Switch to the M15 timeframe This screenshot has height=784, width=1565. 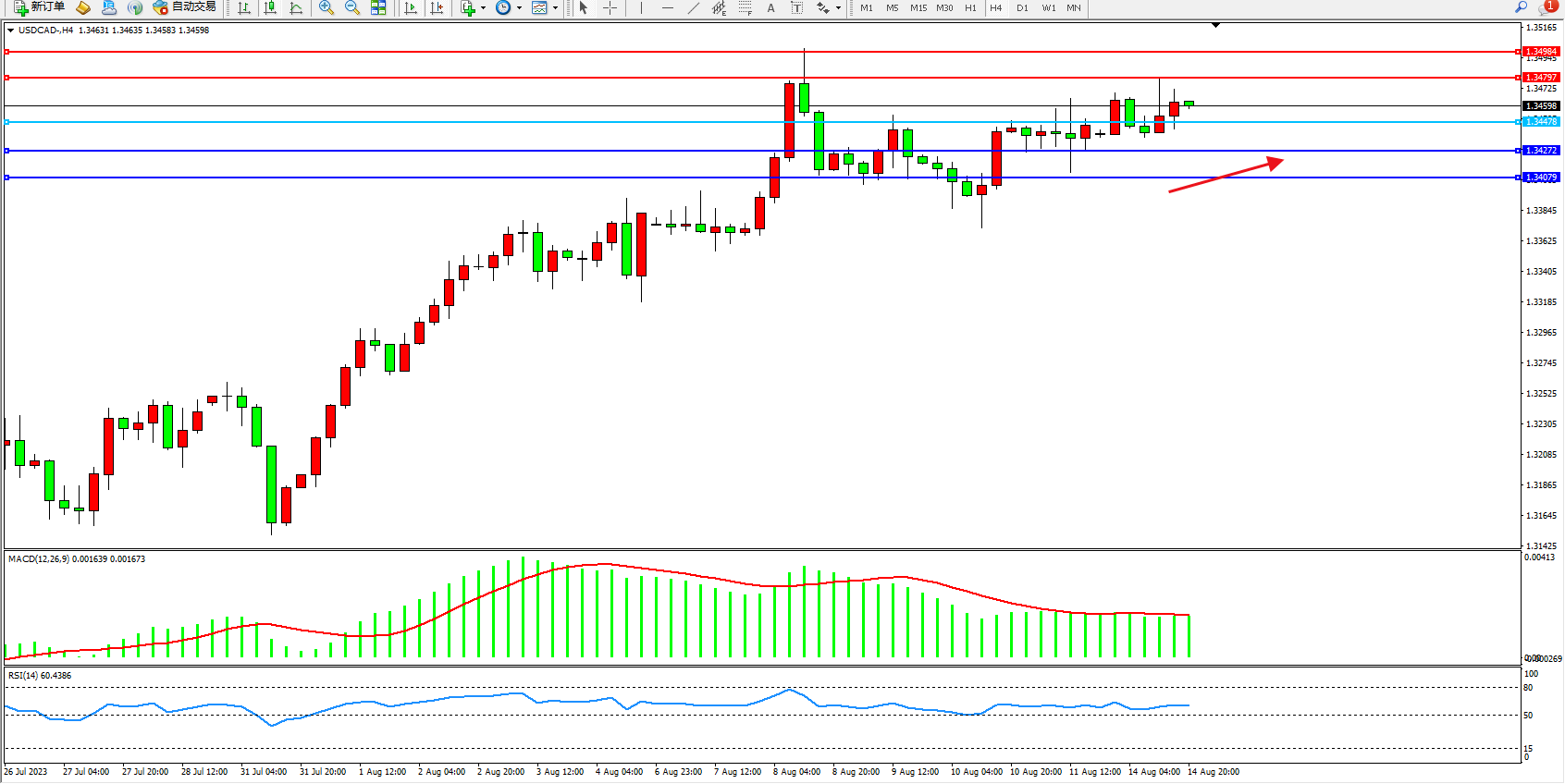click(918, 7)
